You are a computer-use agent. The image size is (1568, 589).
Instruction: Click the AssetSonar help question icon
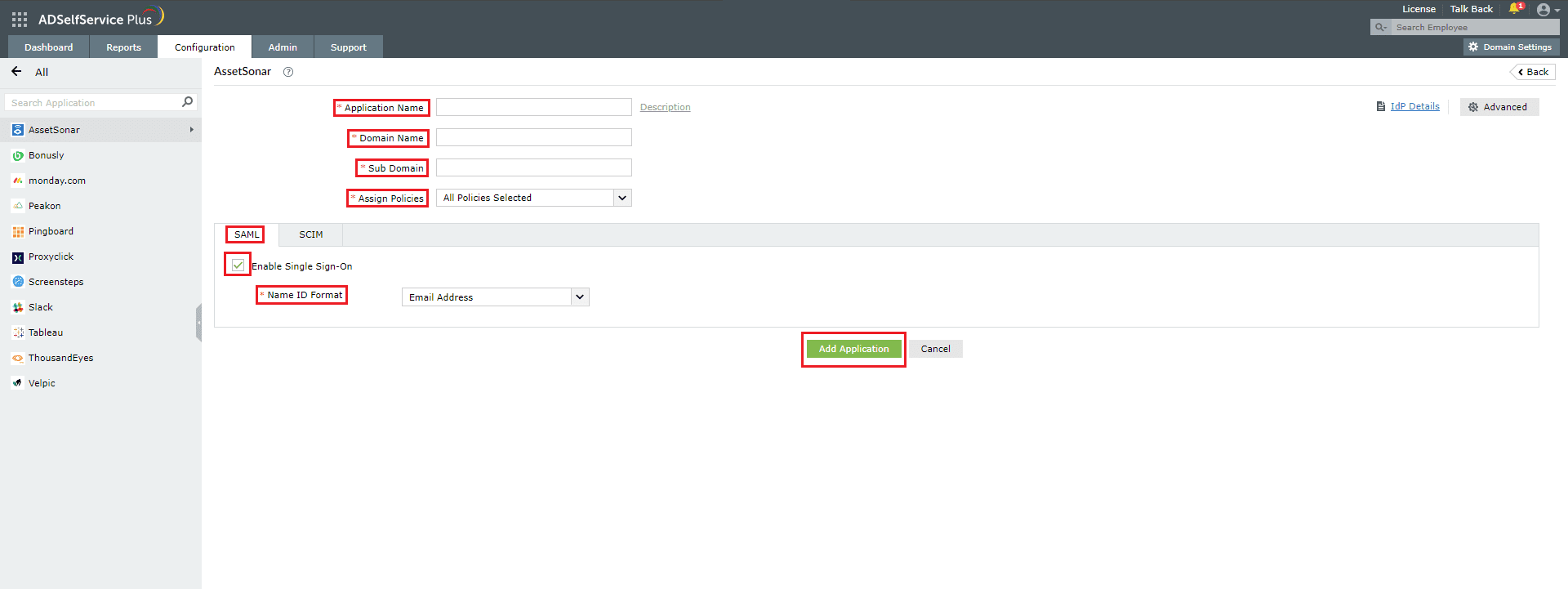(288, 72)
